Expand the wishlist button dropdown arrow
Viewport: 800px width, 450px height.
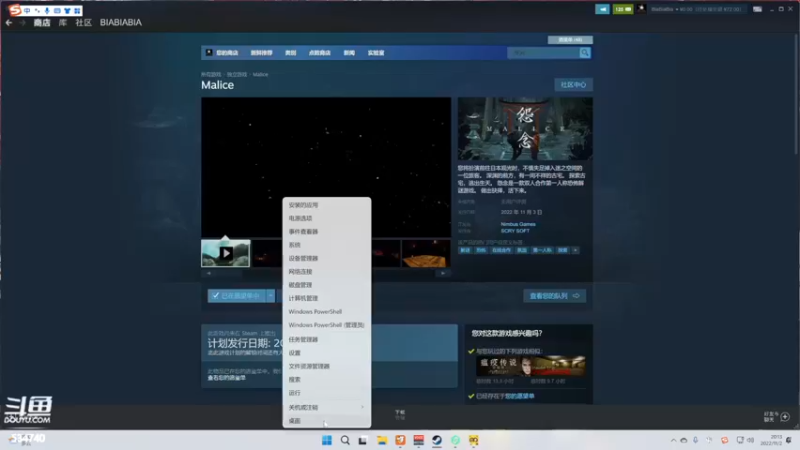tap(270, 296)
